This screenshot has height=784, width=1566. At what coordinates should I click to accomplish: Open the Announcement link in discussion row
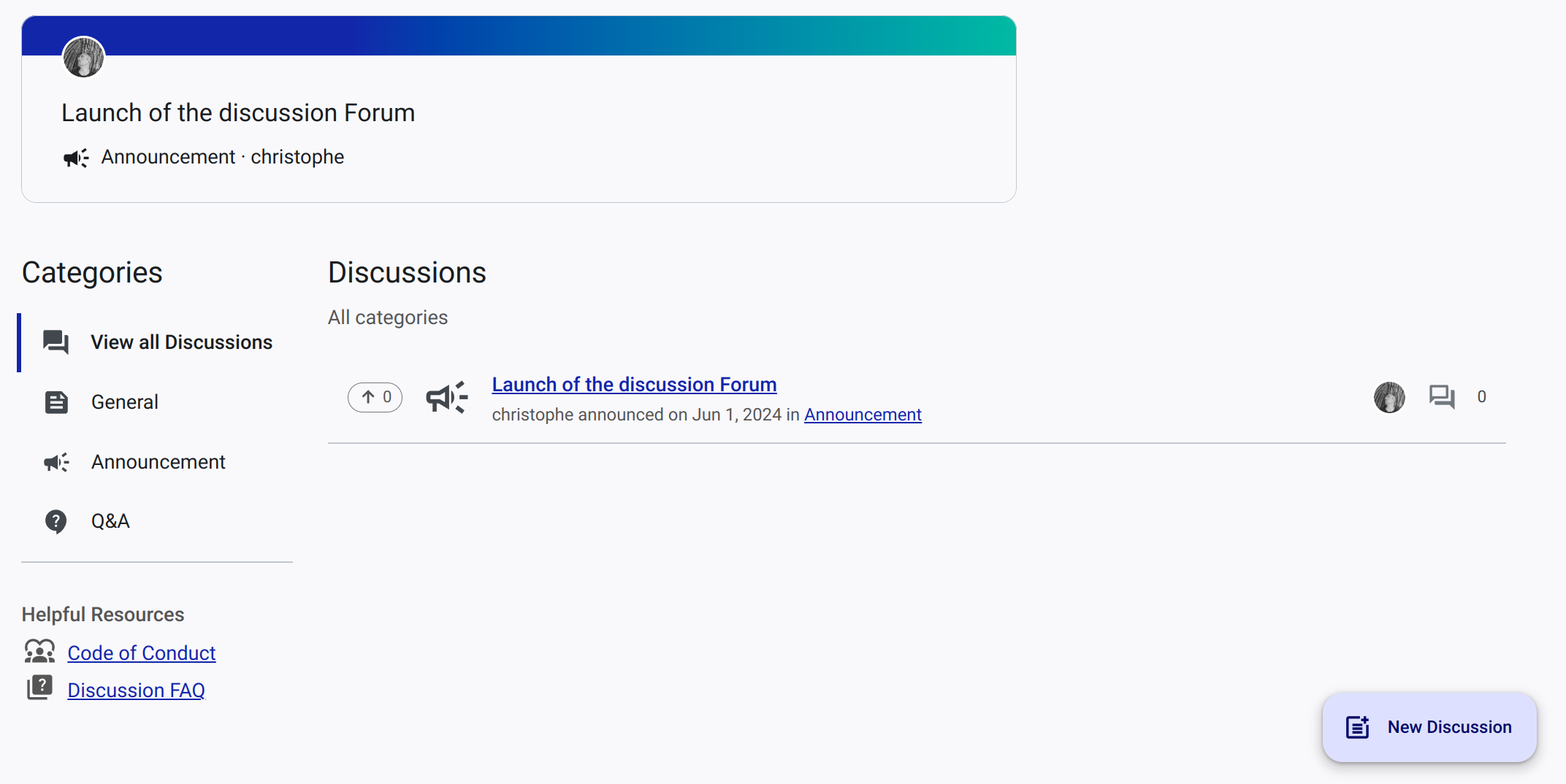point(863,415)
